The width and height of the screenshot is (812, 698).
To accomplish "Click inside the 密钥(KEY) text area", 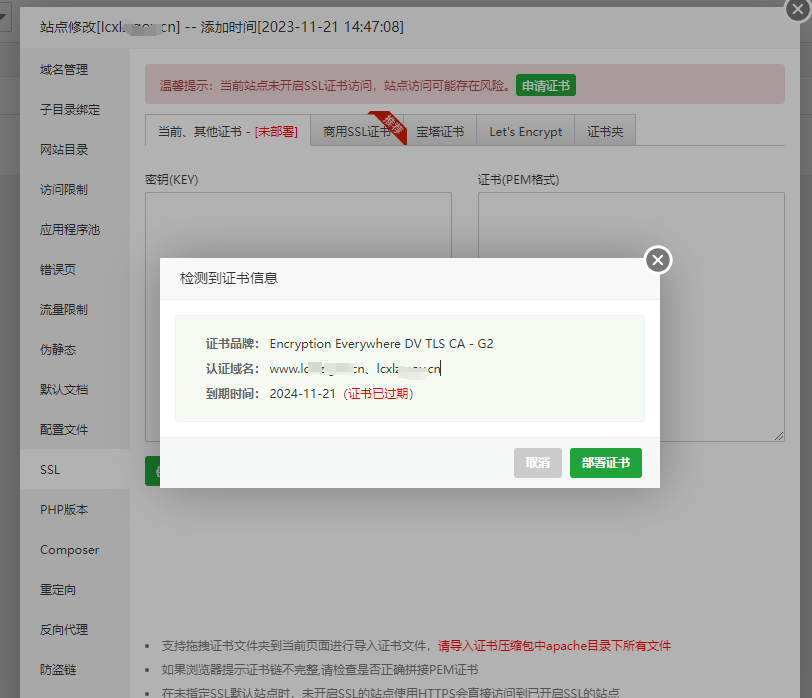I will coord(298,220).
